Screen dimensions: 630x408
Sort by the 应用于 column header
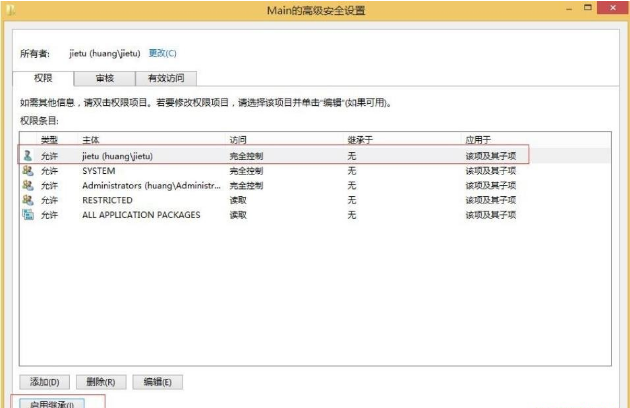[x=478, y=140]
